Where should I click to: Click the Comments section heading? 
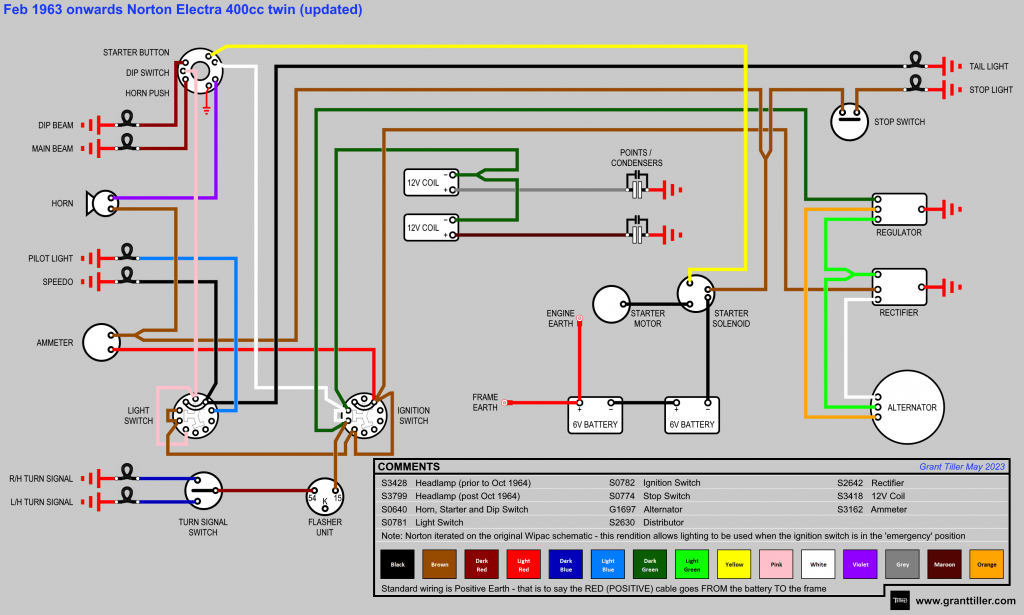point(409,467)
